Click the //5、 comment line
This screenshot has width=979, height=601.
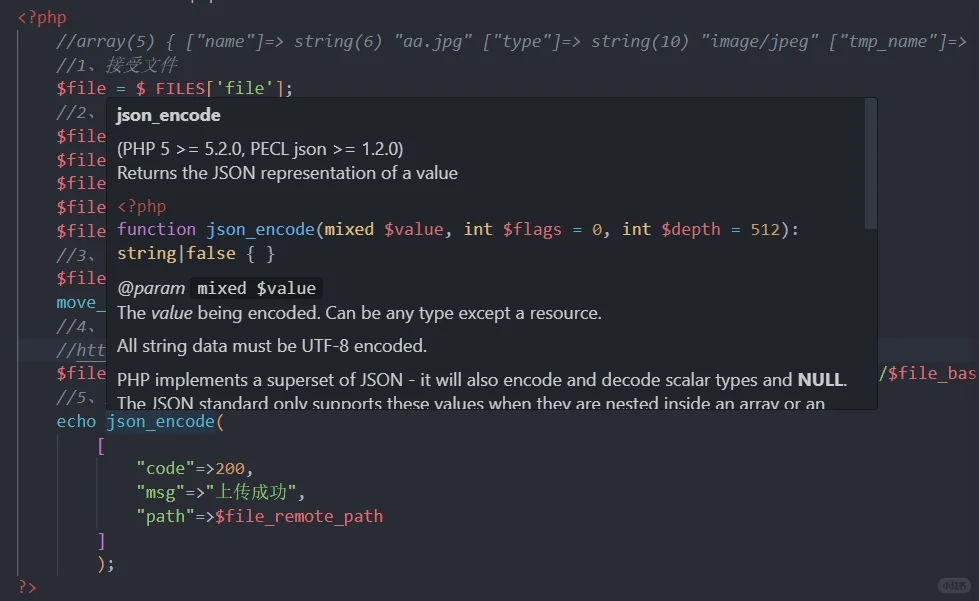tap(76, 398)
